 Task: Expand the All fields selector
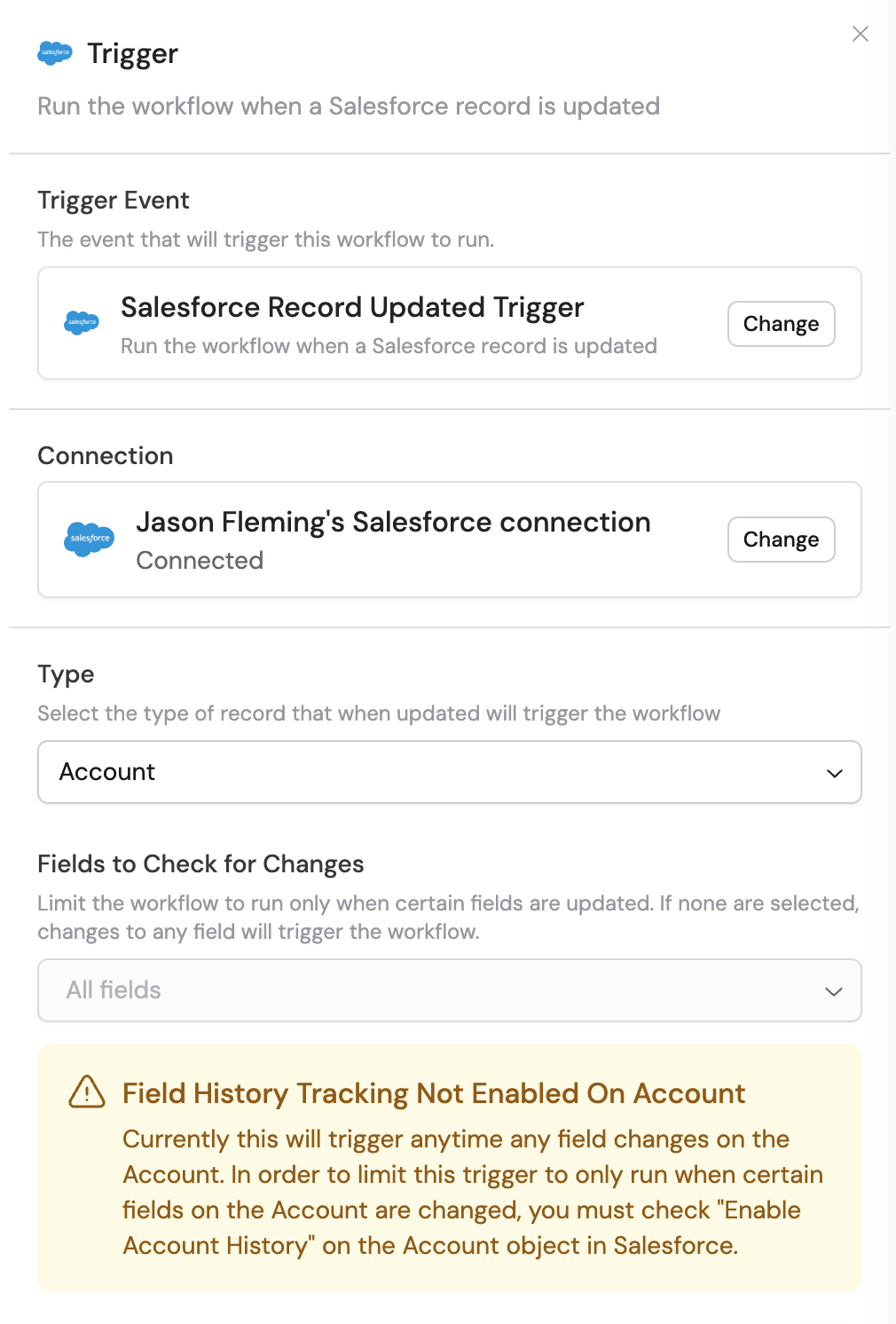[x=450, y=990]
